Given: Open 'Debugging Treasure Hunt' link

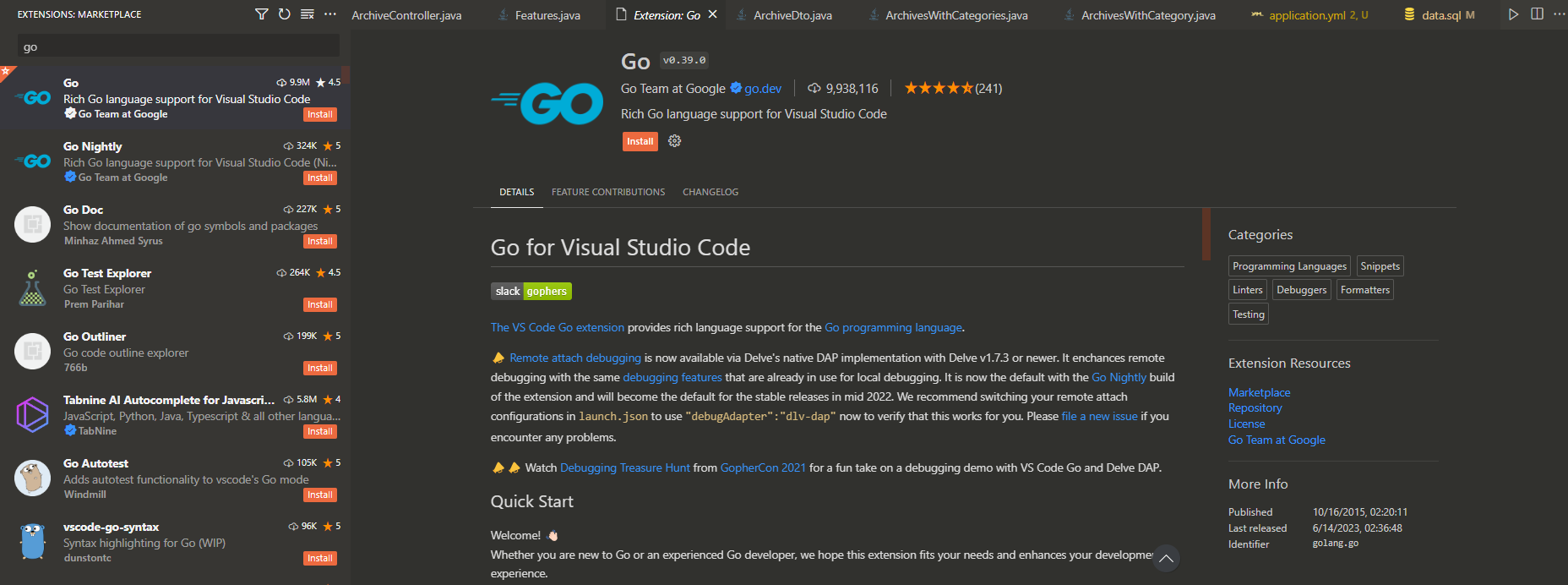Looking at the screenshot, I should tap(625, 468).
